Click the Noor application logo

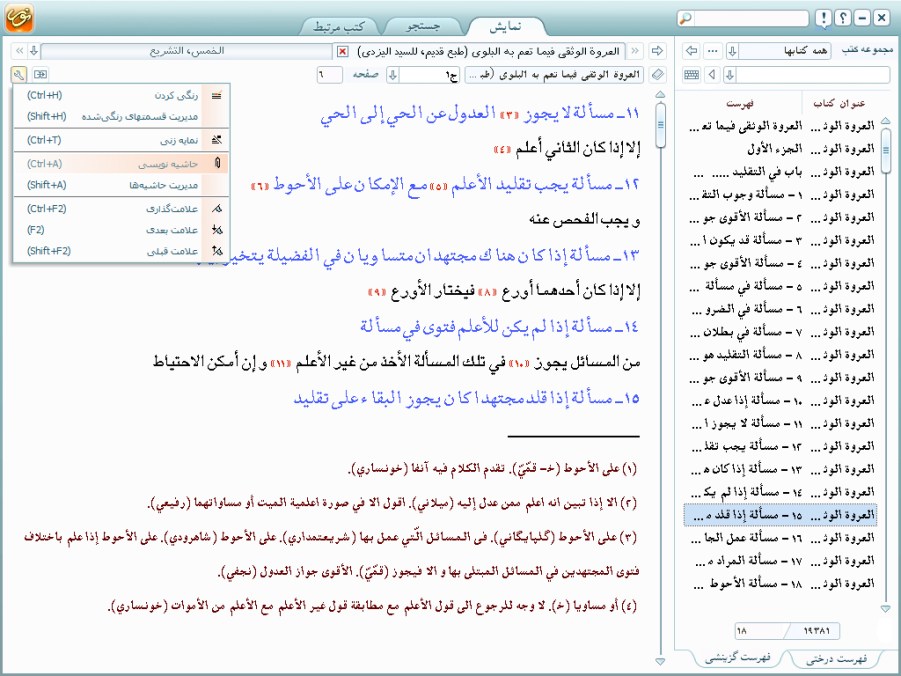pos(19,17)
